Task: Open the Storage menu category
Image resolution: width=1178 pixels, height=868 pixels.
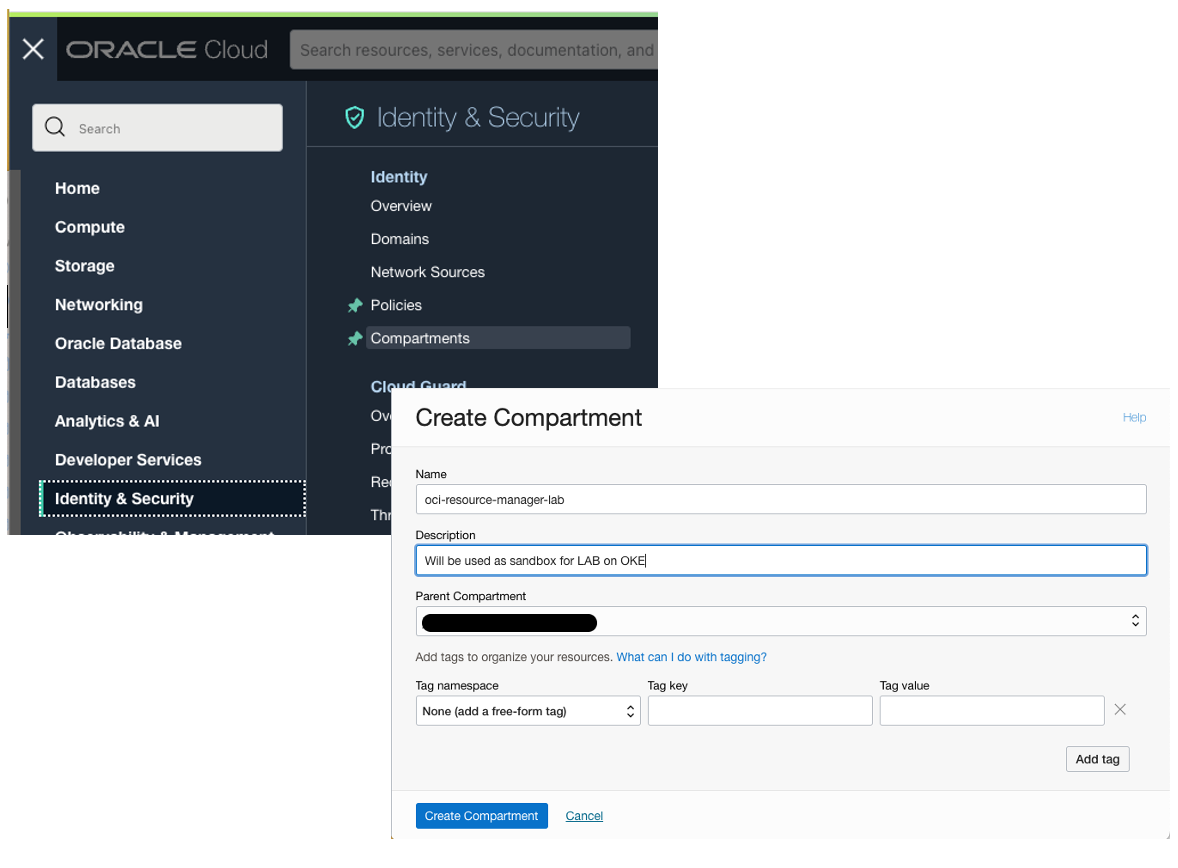Action: tap(84, 266)
